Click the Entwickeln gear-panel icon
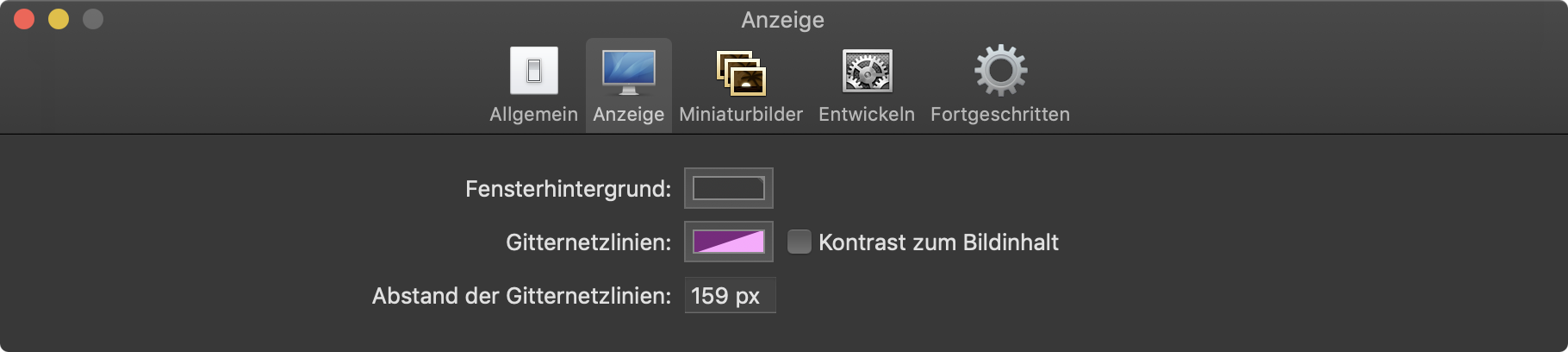 tap(867, 71)
